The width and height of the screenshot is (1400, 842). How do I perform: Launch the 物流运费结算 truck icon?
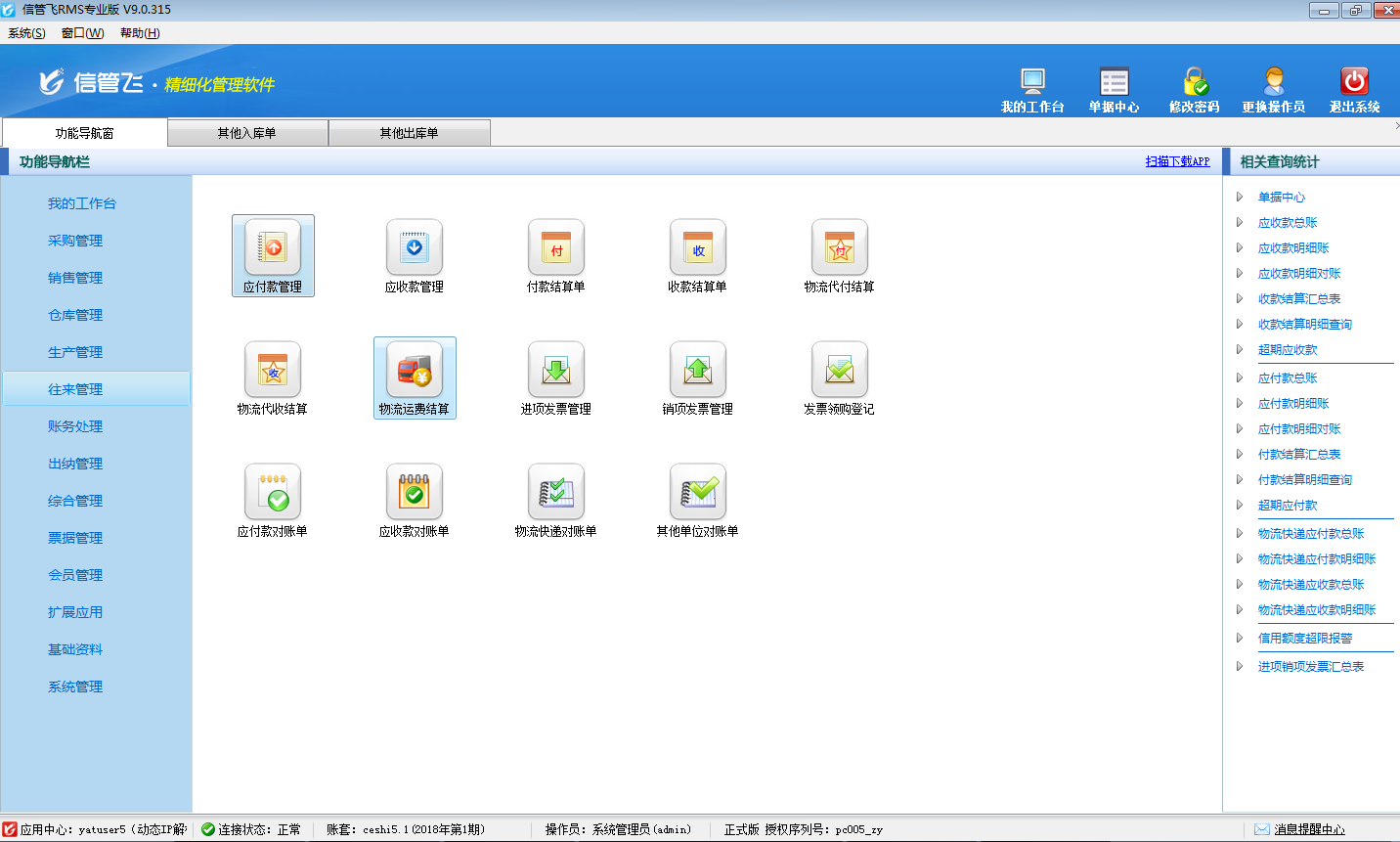(x=415, y=370)
